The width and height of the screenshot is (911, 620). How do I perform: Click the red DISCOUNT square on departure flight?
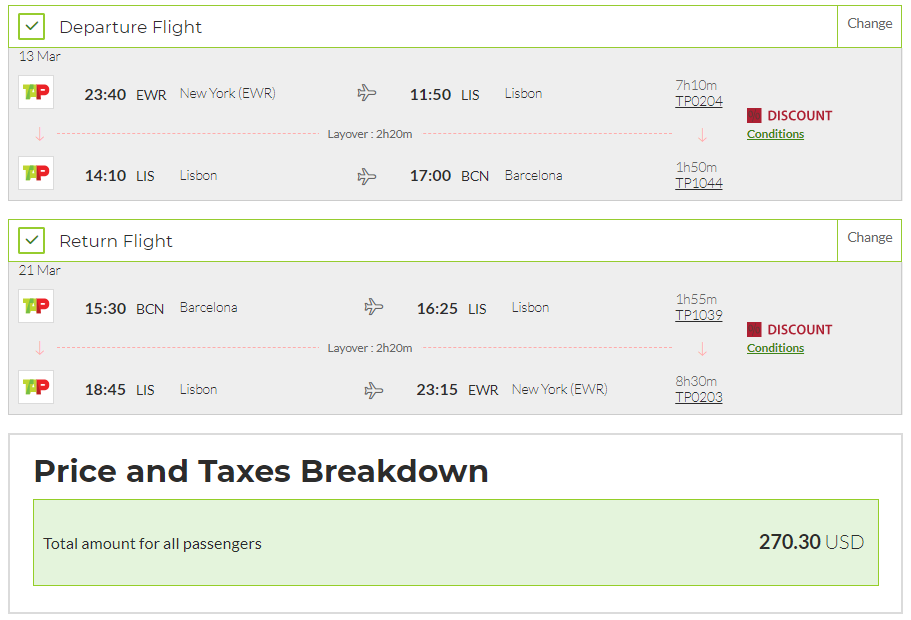(x=754, y=115)
